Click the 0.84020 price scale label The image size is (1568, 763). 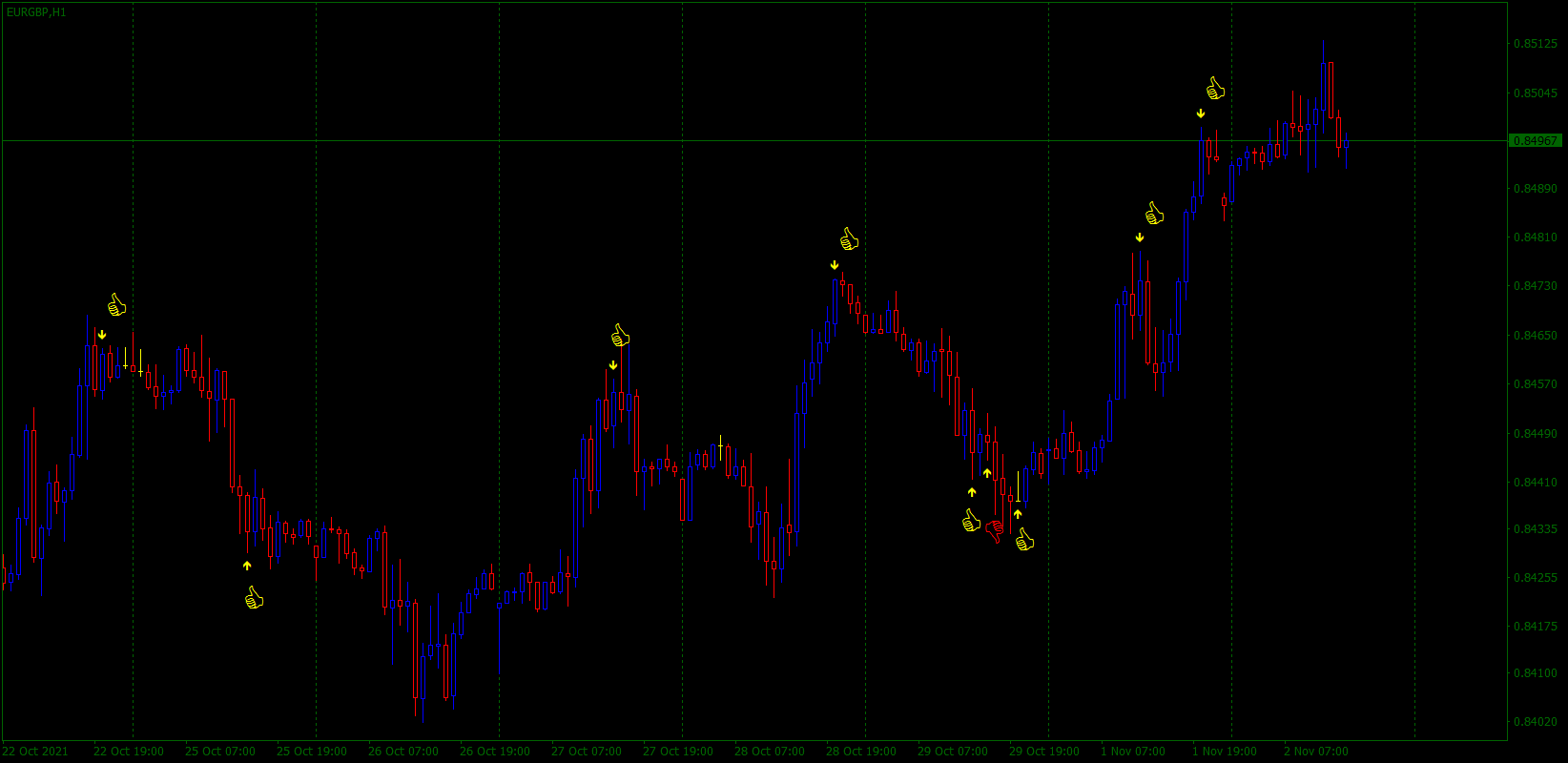1536,722
